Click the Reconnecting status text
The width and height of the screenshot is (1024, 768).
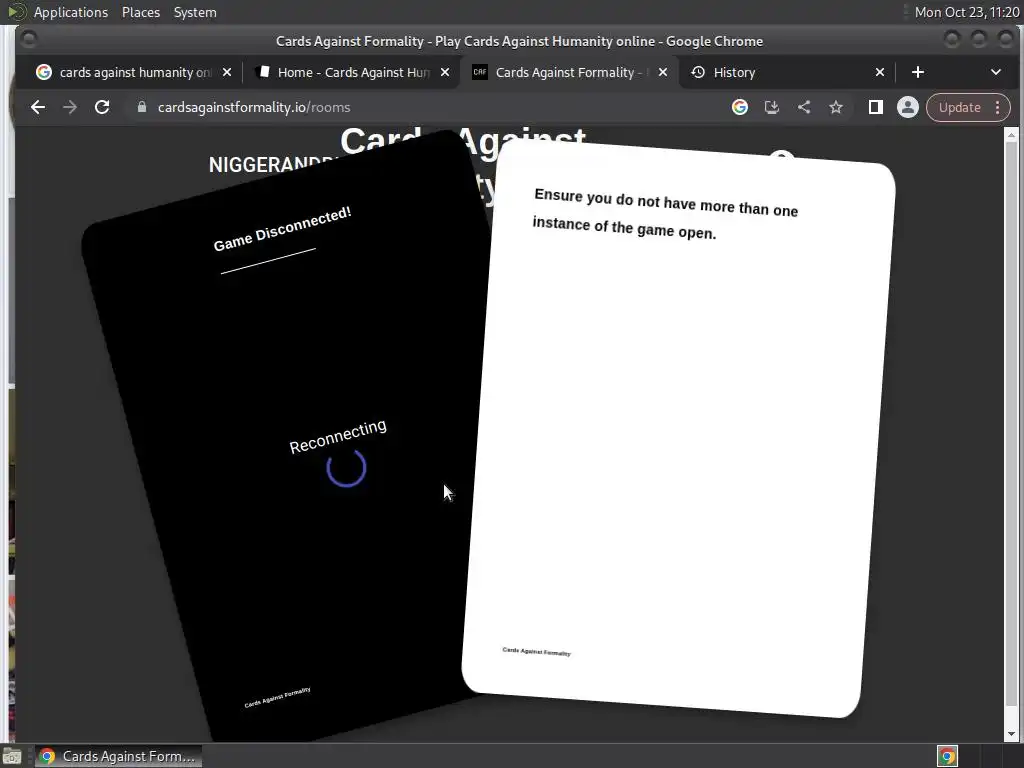point(338,436)
